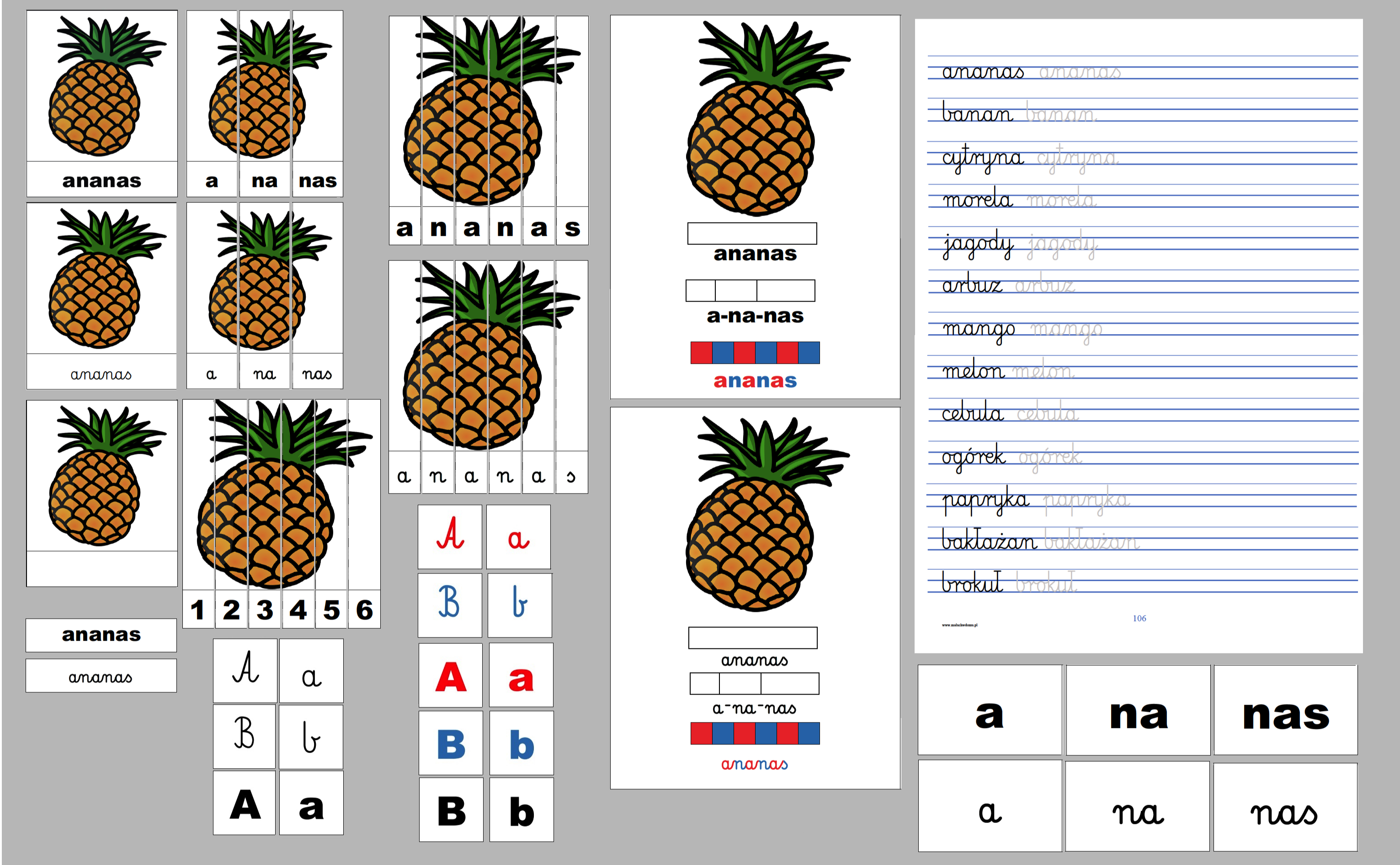Image resolution: width=1400 pixels, height=865 pixels.
Task: Select the red cursive capital A card
Action: coord(450,536)
